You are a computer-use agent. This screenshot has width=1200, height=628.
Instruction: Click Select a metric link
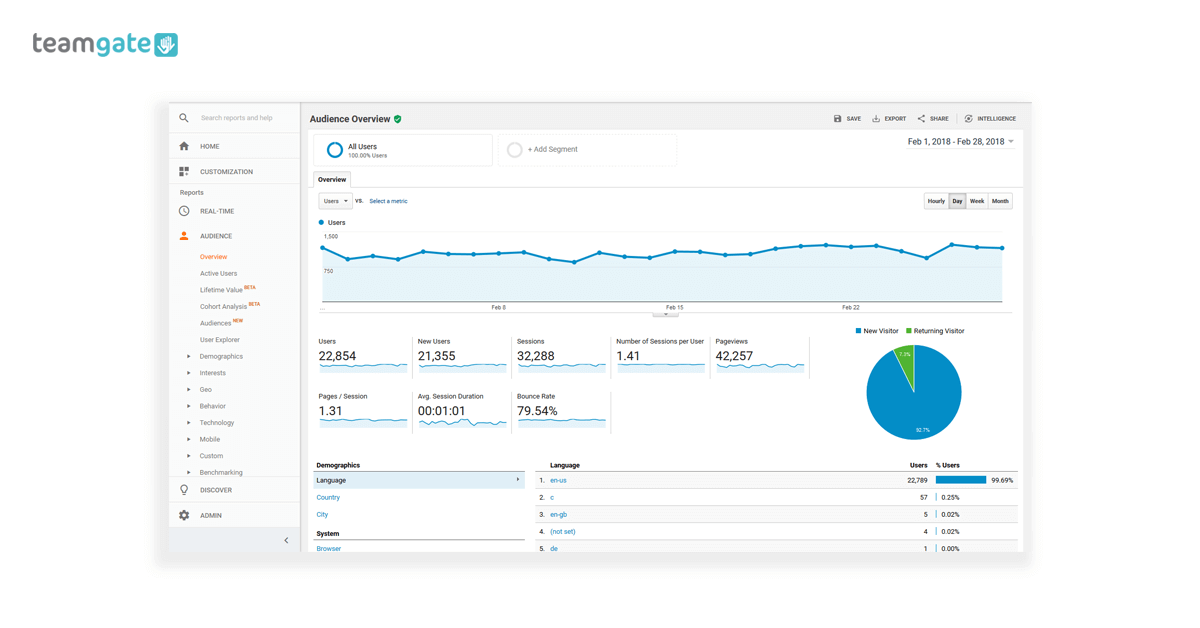tap(388, 201)
